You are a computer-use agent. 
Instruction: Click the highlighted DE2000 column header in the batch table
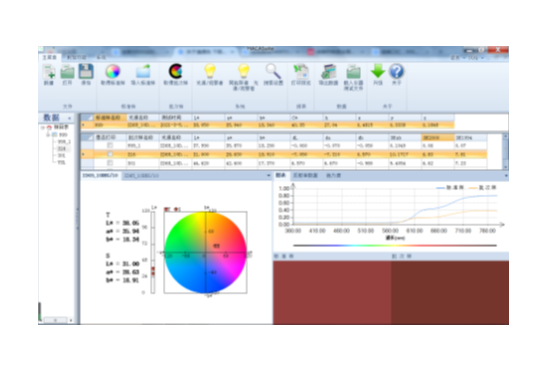pyautogui.click(x=437, y=138)
